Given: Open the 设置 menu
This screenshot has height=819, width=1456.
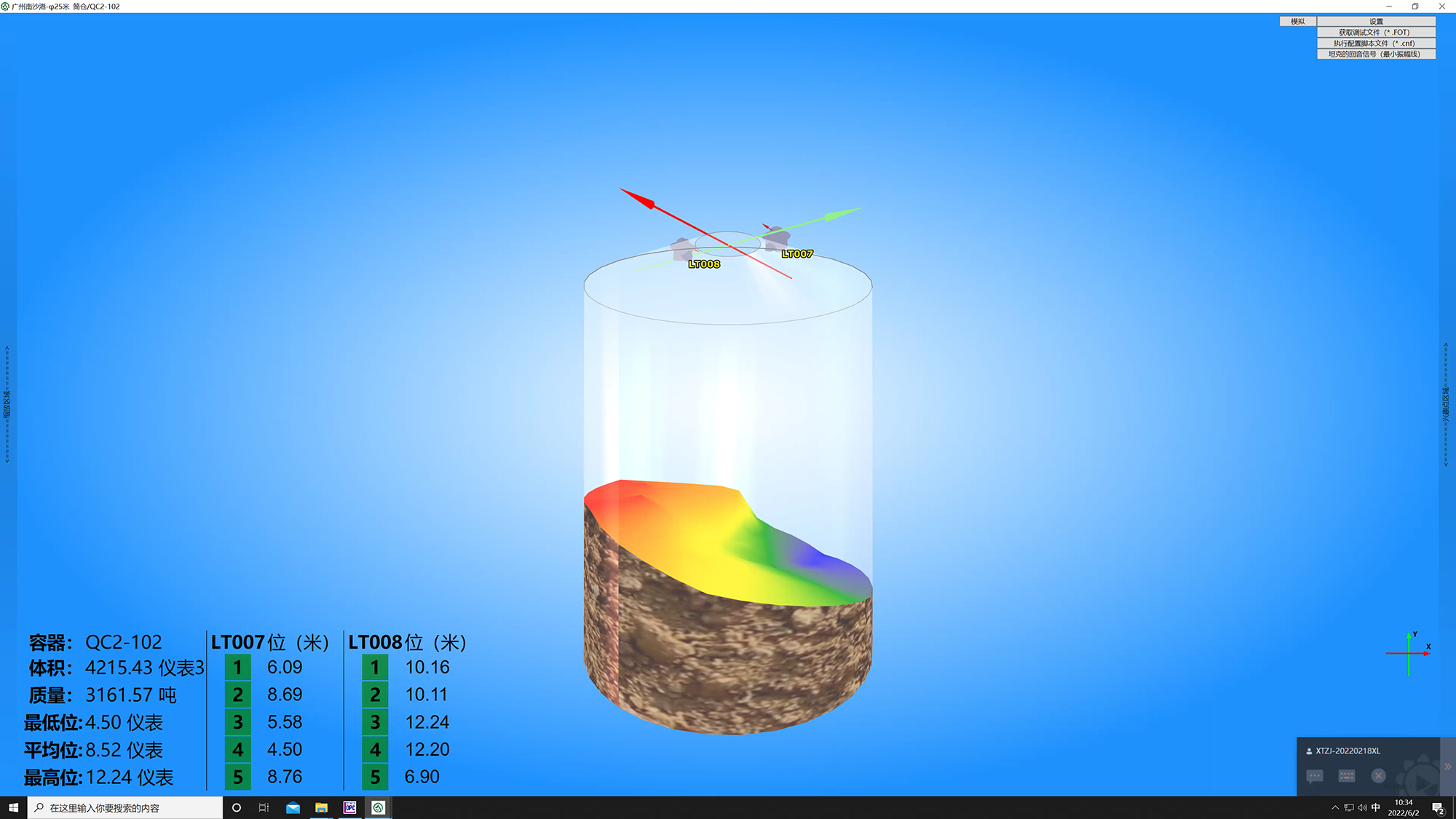Looking at the screenshot, I should pos(1375,22).
